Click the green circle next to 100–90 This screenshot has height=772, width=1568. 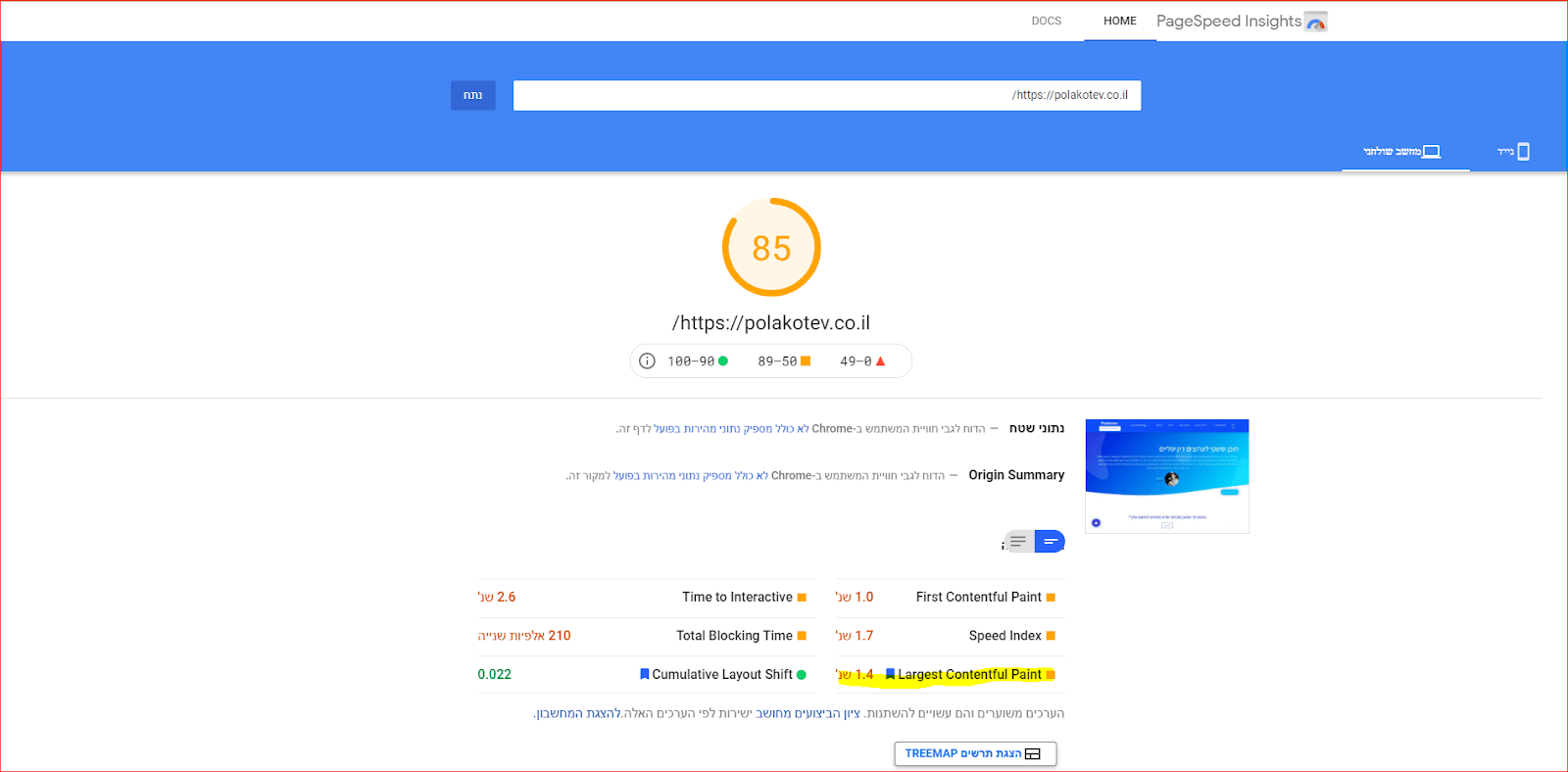pyautogui.click(x=723, y=361)
